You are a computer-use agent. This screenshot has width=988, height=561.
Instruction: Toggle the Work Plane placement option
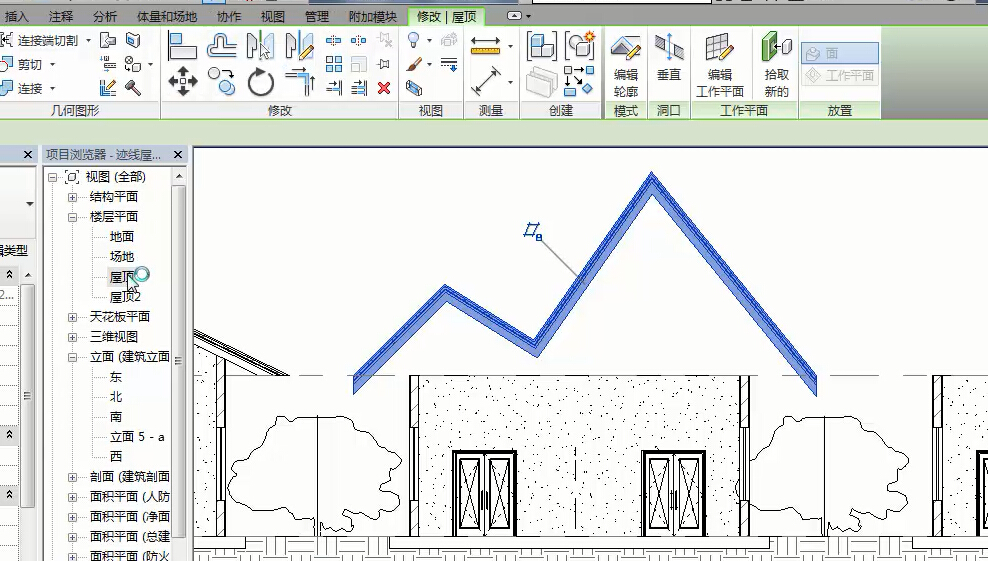[840, 75]
